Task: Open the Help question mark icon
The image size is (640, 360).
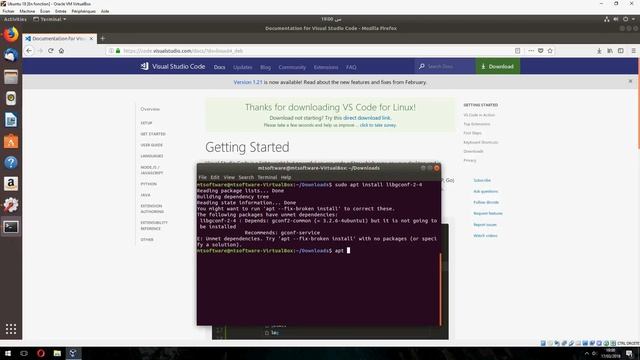Action: pos(11,162)
